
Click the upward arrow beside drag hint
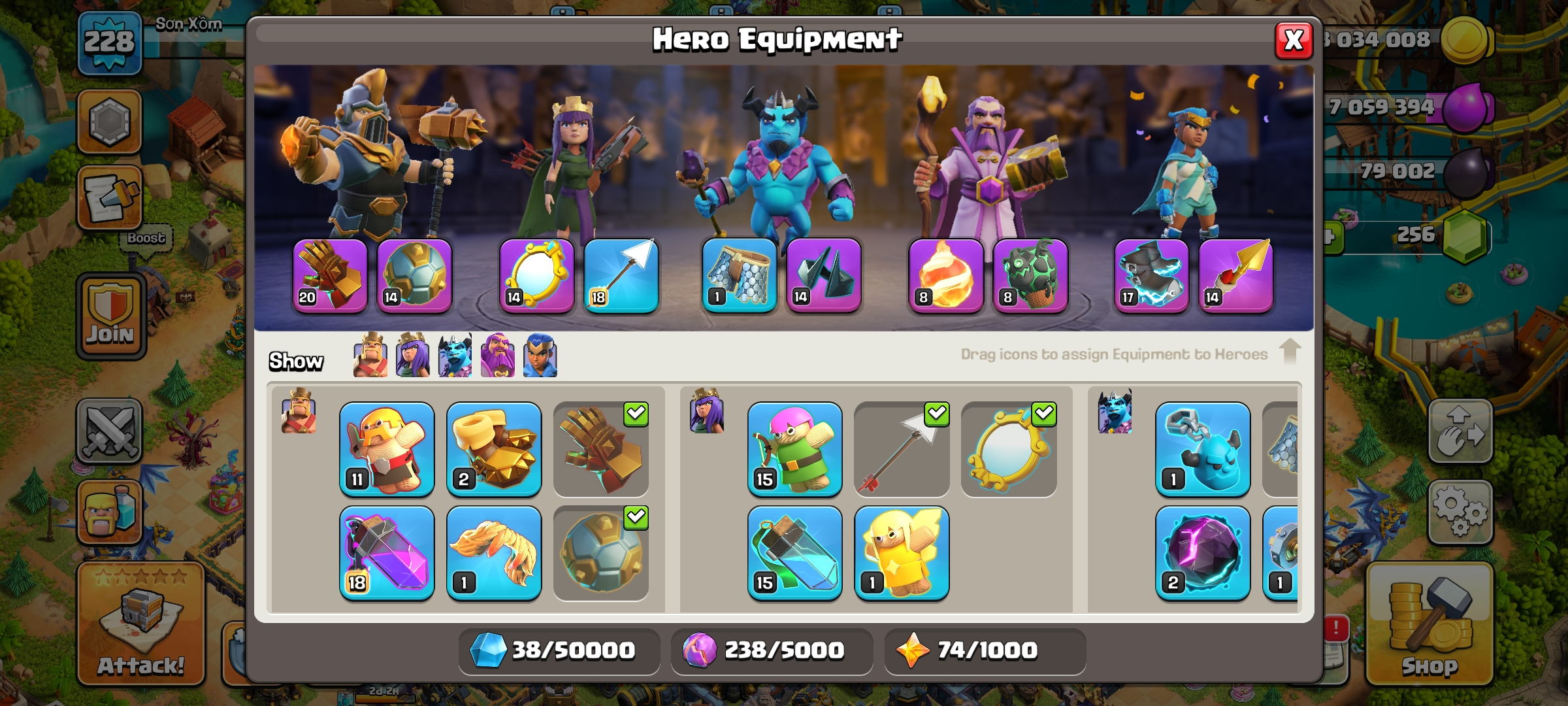[1290, 351]
